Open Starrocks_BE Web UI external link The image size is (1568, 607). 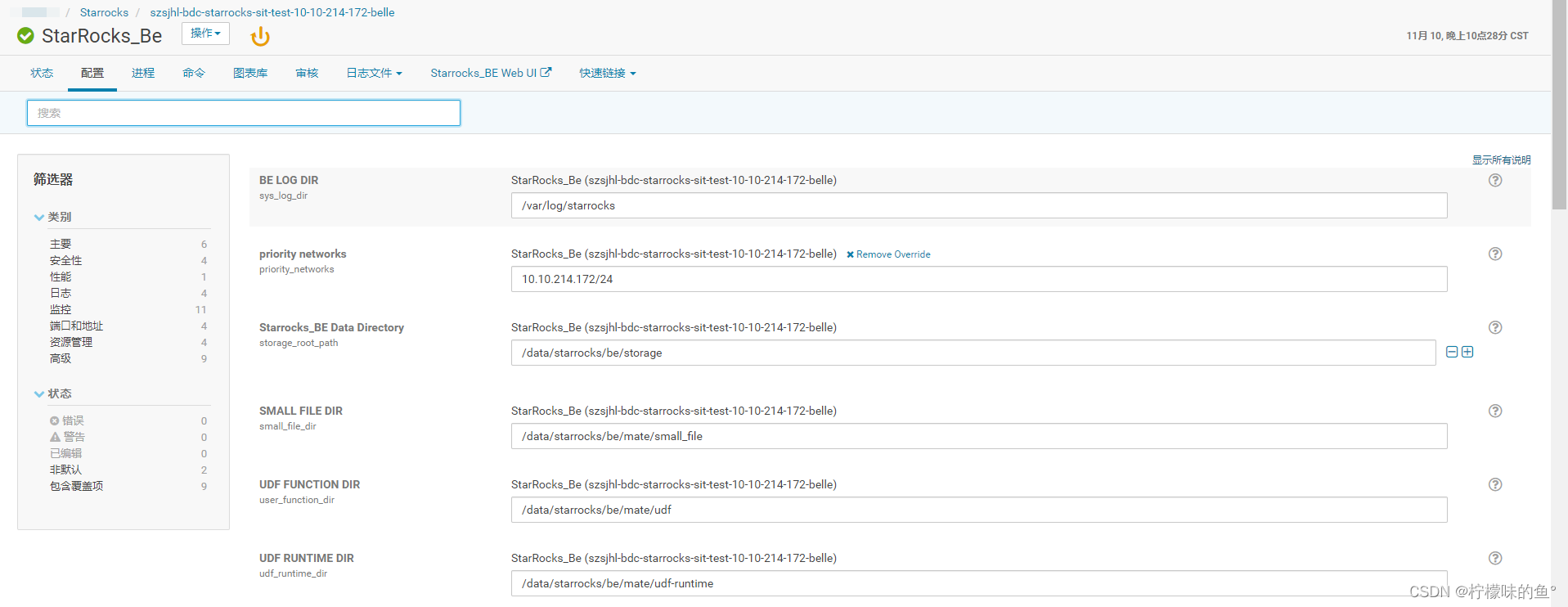click(x=491, y=73)
